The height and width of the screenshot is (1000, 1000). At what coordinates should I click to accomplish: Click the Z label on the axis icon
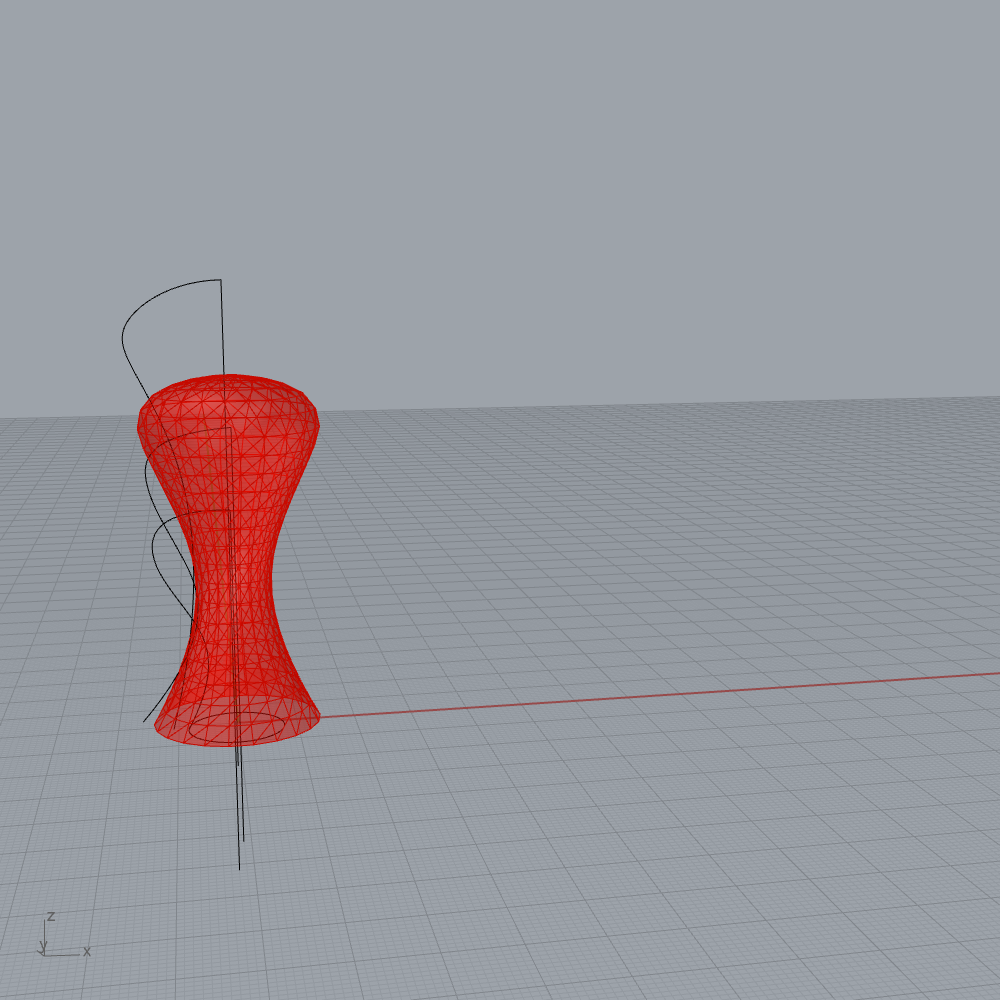pyautogui.click(x=51, y=917)
